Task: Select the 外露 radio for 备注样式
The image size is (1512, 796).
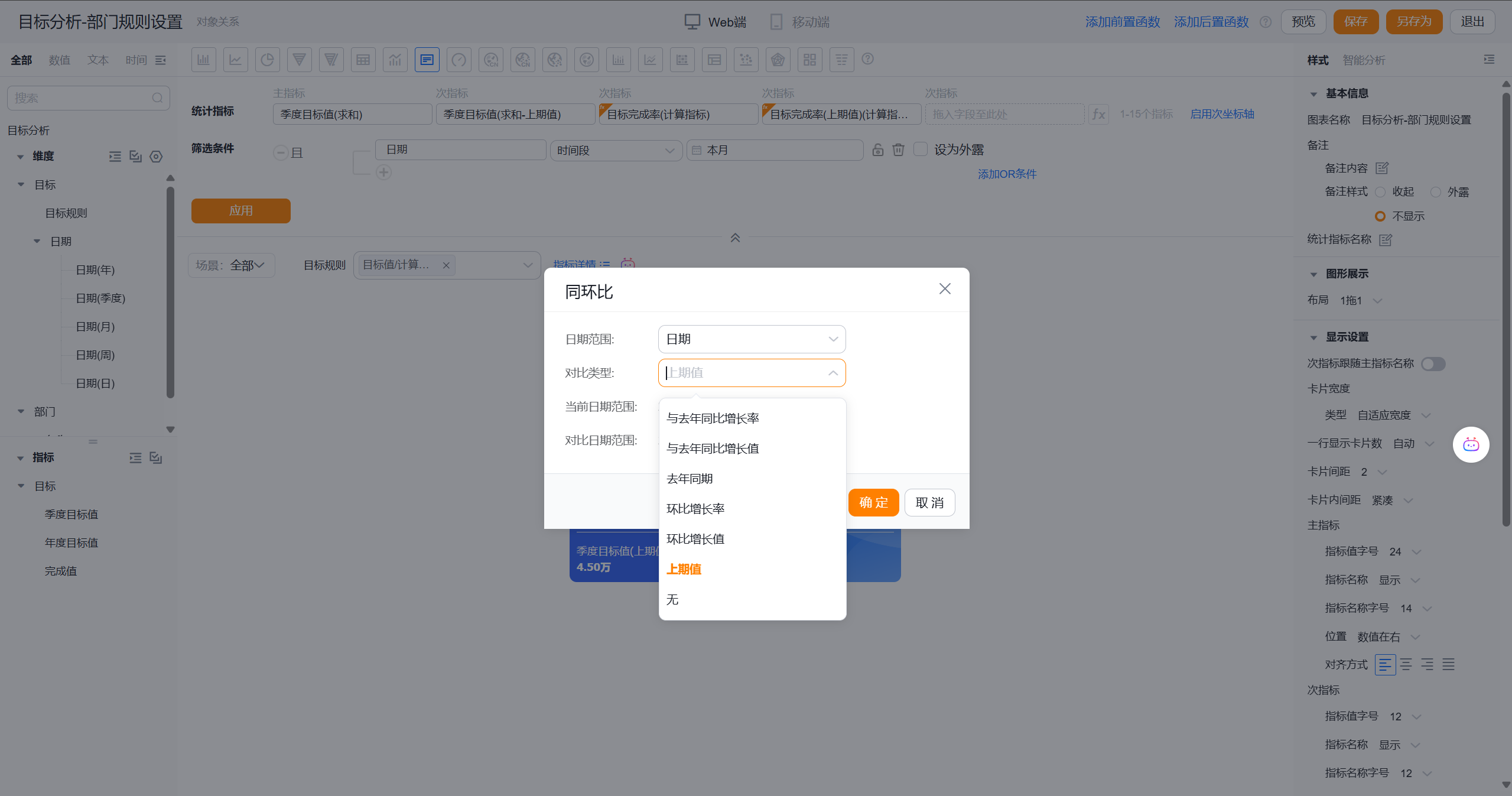Action: click(x=1435, y=192)
